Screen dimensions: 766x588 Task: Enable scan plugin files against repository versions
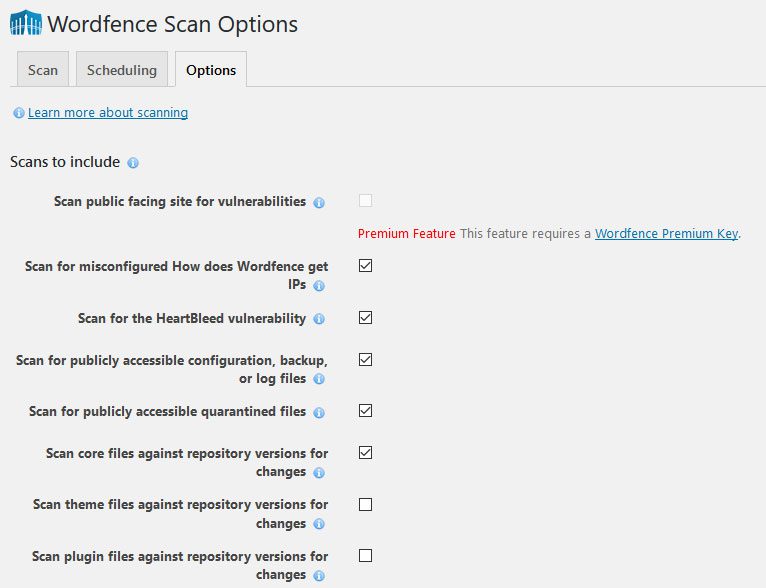(x=365, y=556)
